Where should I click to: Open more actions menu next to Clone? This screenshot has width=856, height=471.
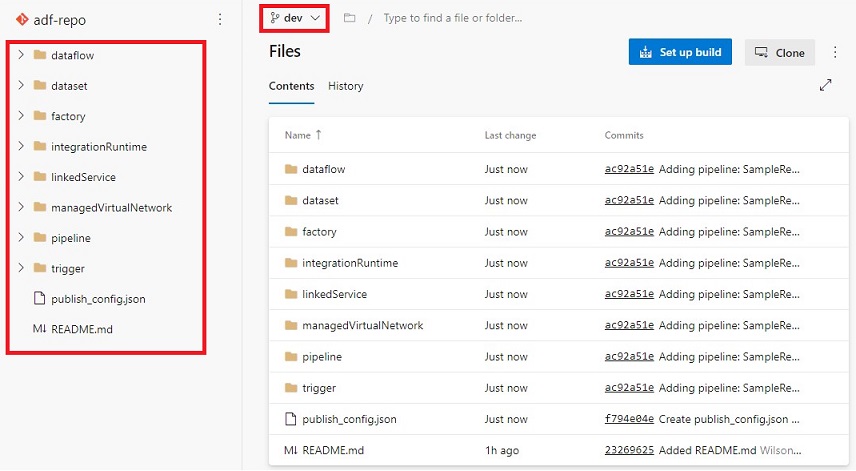pyautogui.click(x=835, y=52)
